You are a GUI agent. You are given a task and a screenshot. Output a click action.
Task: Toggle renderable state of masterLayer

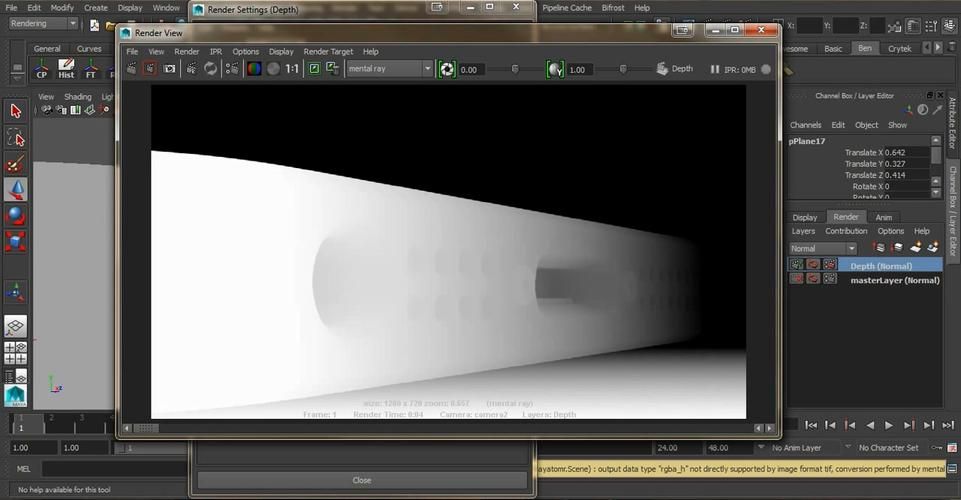[x=796, y=279]
